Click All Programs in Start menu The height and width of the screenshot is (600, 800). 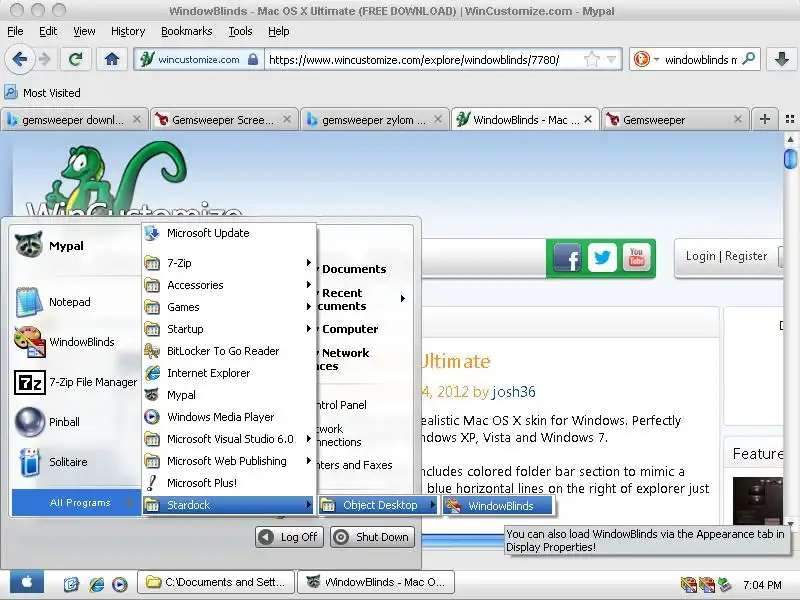coord(77,503)
